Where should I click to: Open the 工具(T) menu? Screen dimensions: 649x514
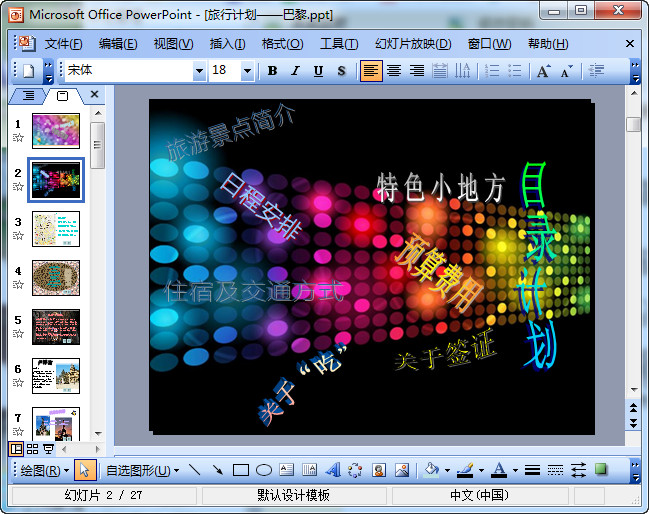(339, 44)
